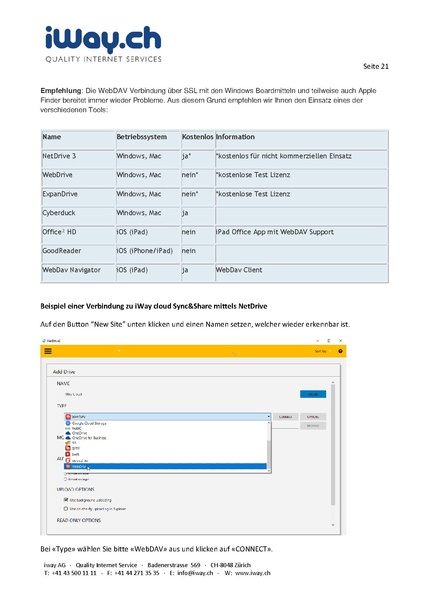Viewport: 424px width, 600px height.
Task: Click the Seite 21 page number
Action: coord(376,66)
